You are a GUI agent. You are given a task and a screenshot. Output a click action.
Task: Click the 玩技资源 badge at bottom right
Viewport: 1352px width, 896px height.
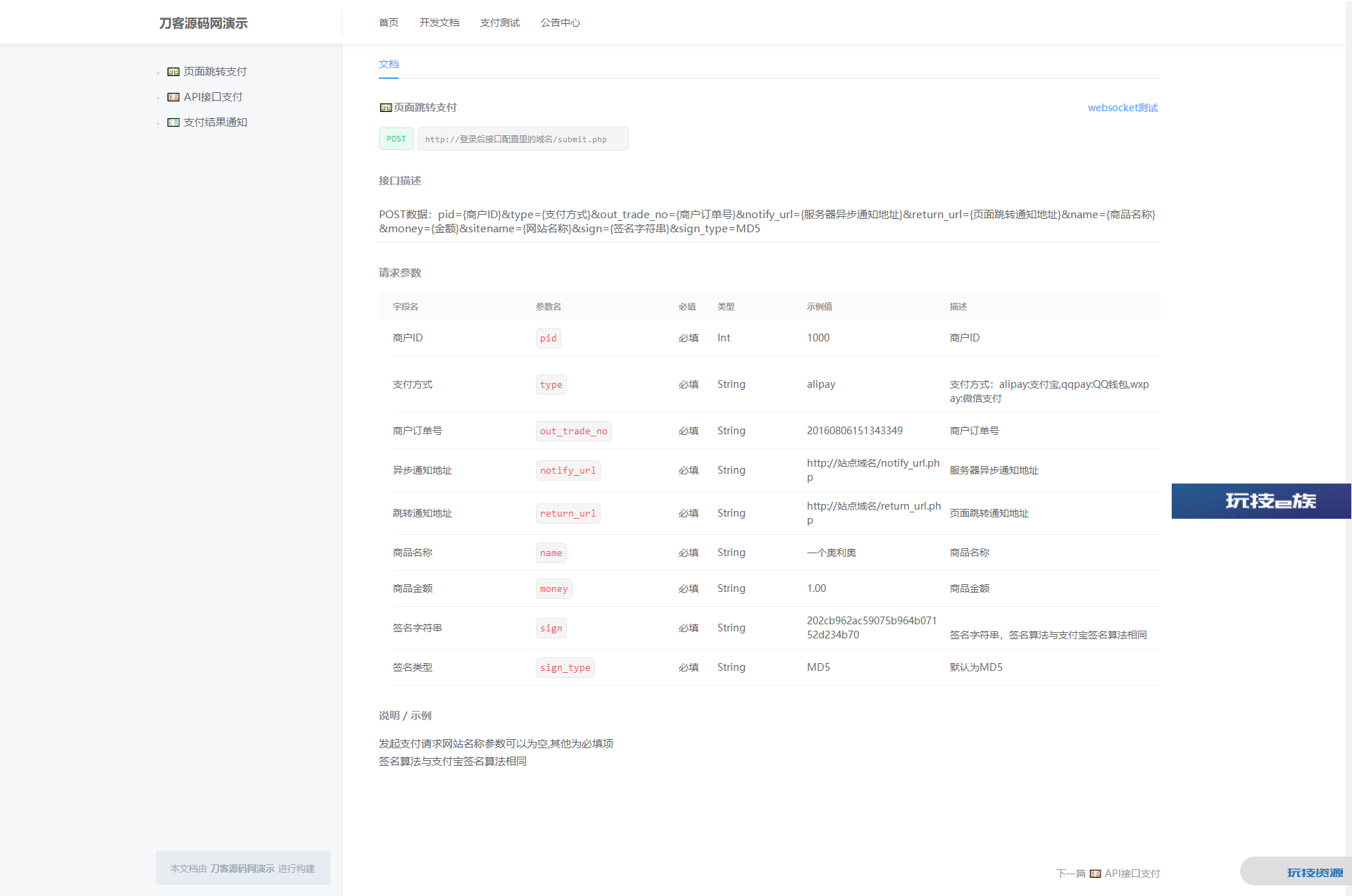(1296, 871)
